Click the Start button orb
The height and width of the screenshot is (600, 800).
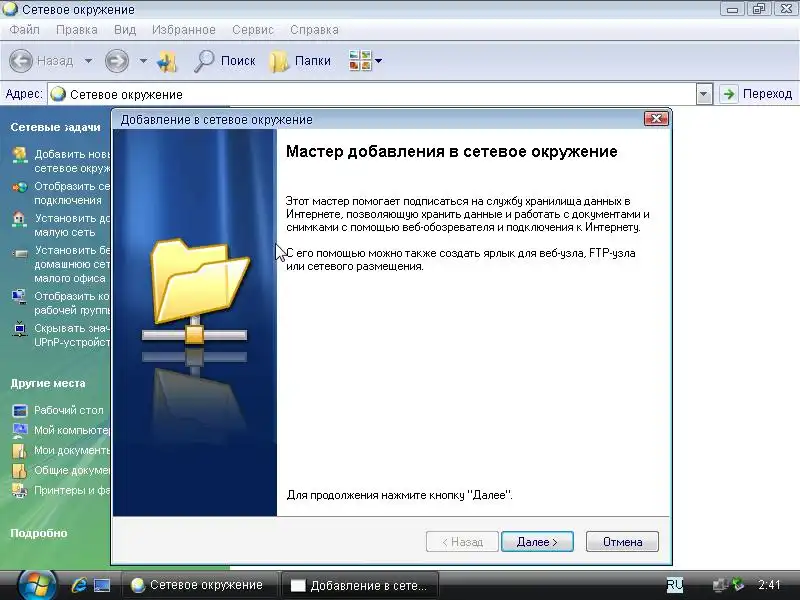[x=36, y=585]
